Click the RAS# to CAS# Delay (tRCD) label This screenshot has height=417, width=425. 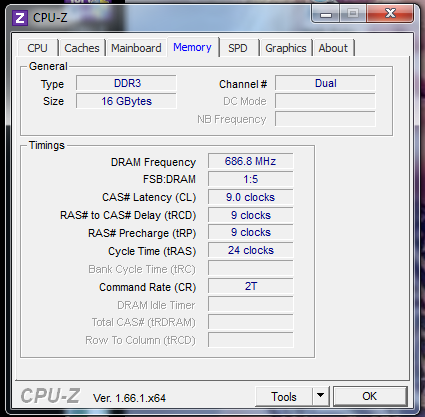128,215
